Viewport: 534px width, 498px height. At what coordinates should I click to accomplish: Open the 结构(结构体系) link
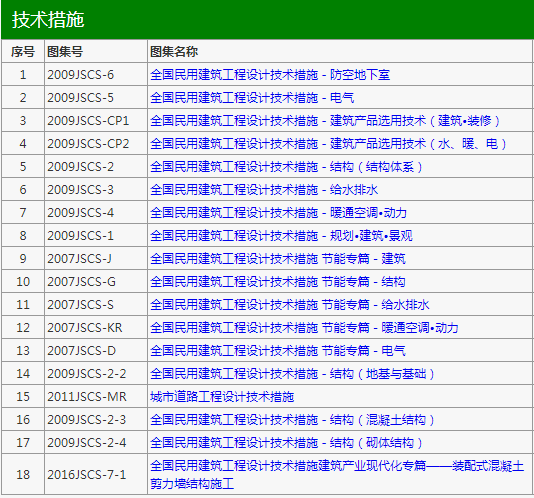pyautogui.click(x=286, y=167)
